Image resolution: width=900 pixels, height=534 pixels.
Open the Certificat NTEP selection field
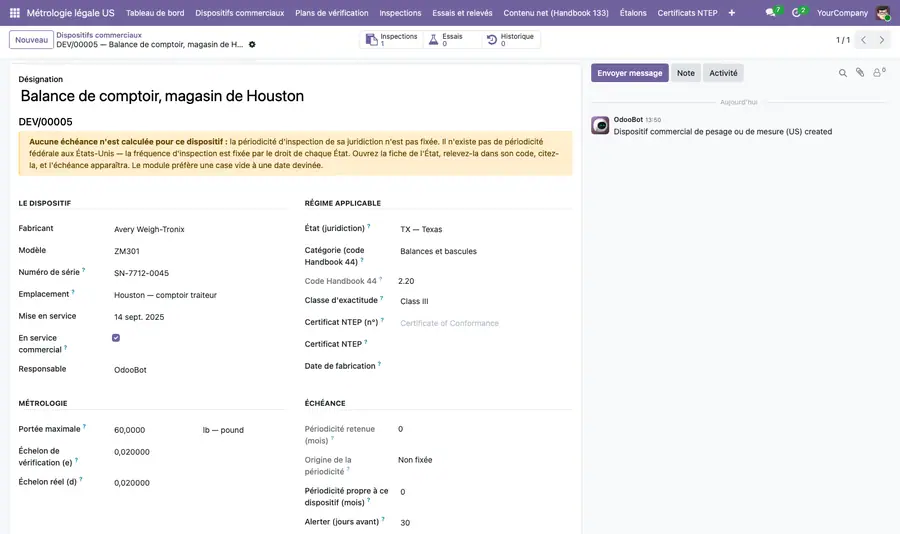[484, 344]
